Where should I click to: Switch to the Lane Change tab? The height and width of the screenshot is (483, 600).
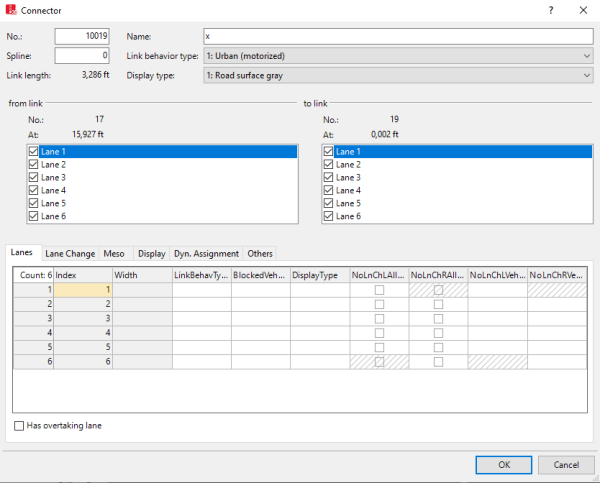70,254
